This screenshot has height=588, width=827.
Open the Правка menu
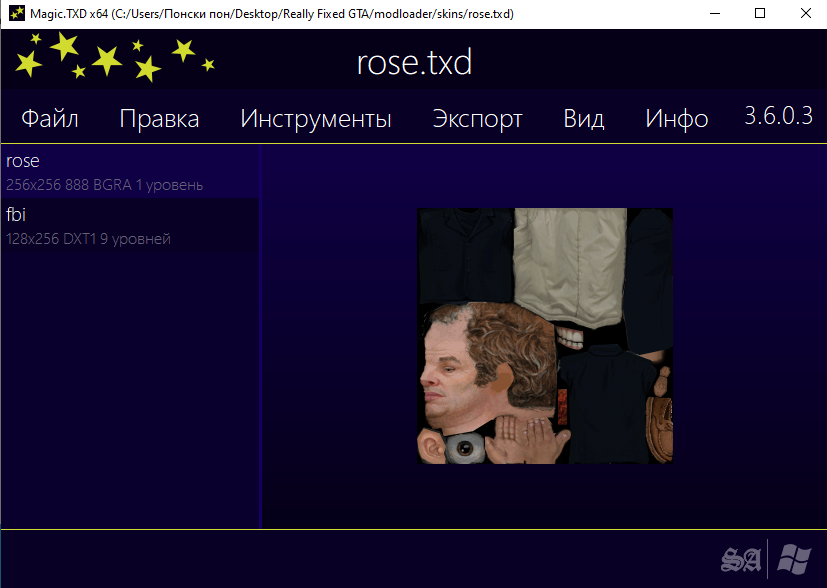[x=159, y=118]
